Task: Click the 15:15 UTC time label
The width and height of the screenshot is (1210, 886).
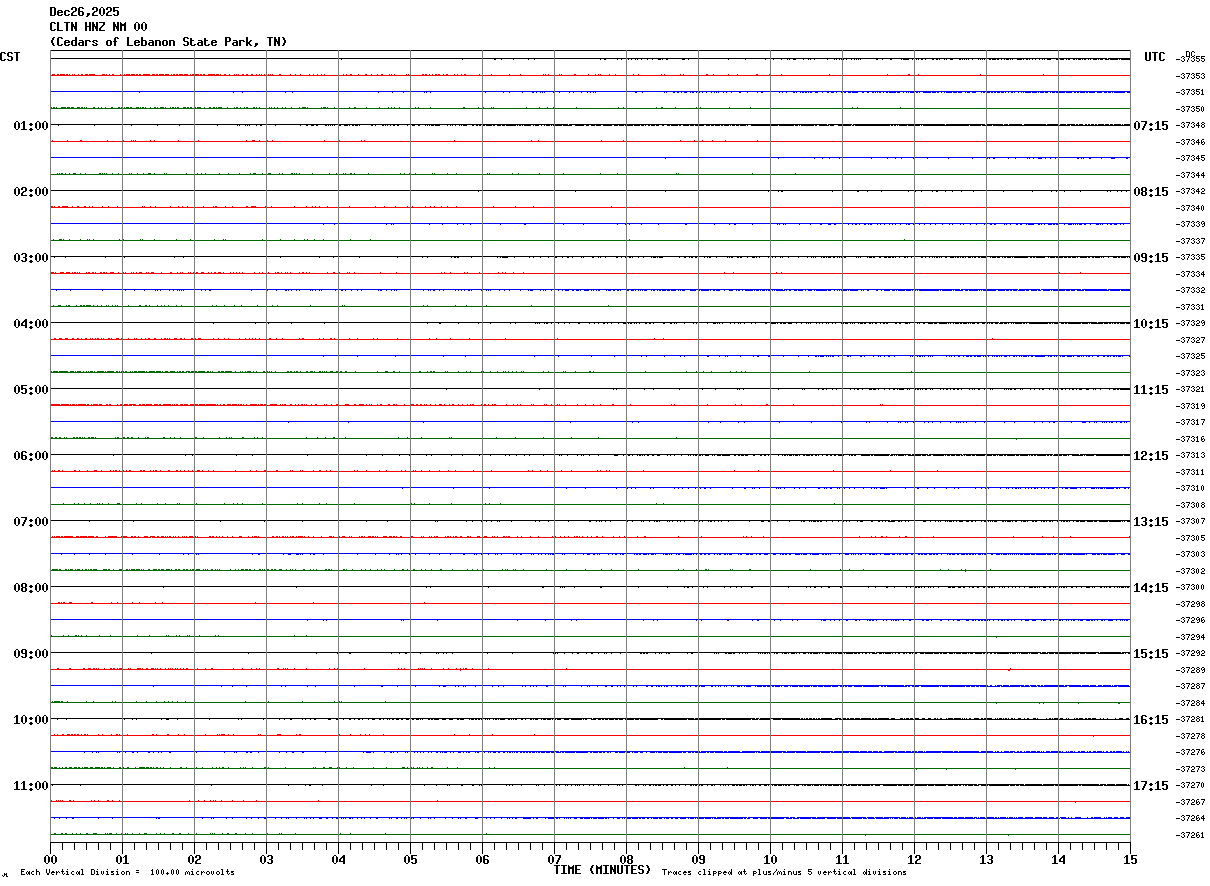Action: 1151,654
